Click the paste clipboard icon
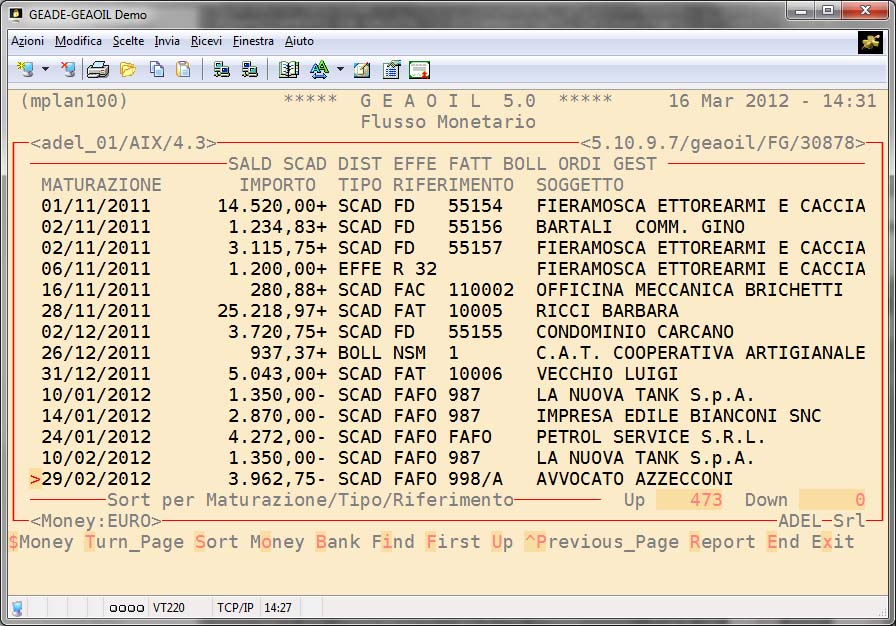This screenshot has width=896, height=626. pyautogui.click(x=183, y=70)
